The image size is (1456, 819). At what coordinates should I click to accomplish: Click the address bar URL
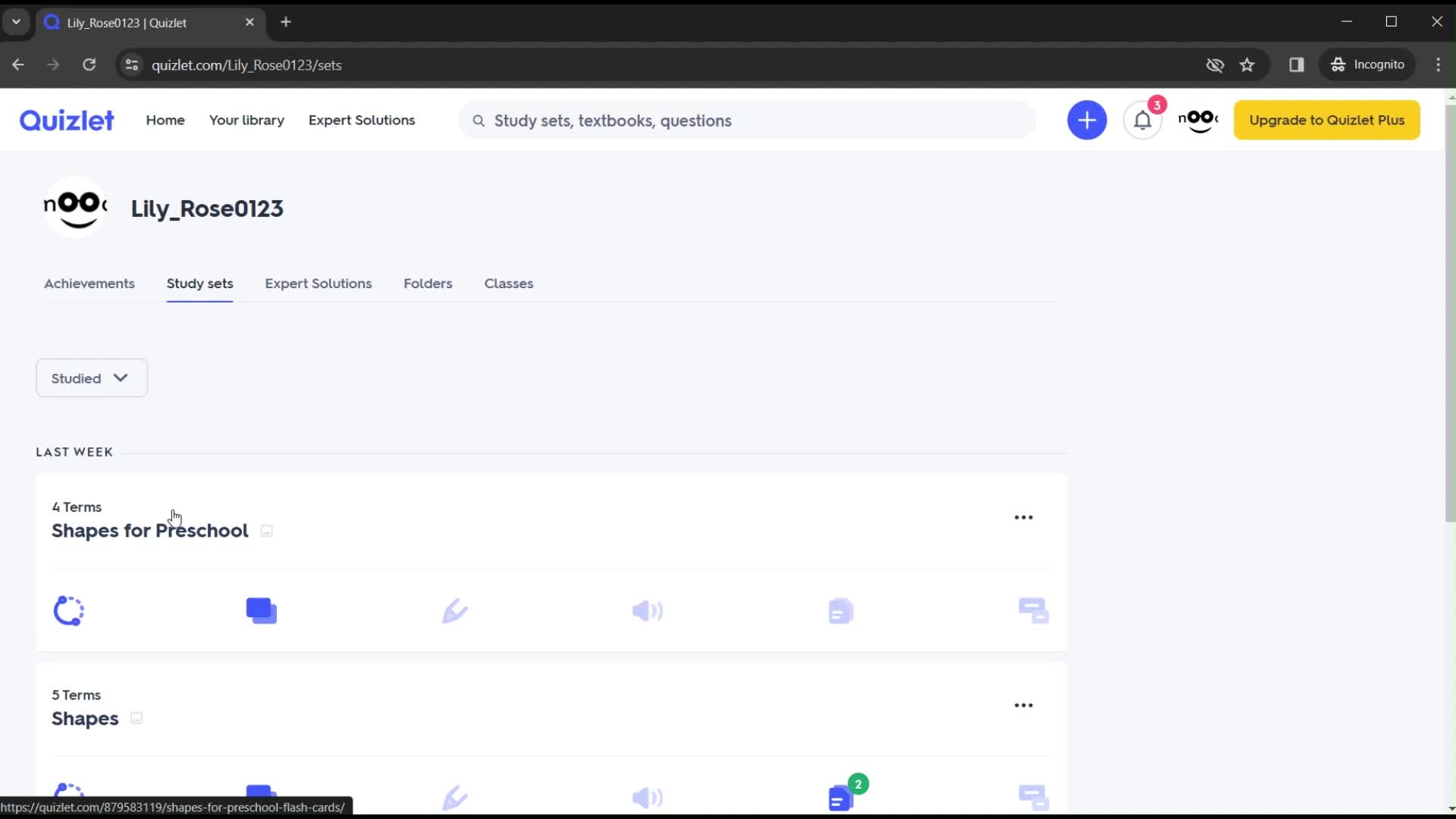coord(246,65)
